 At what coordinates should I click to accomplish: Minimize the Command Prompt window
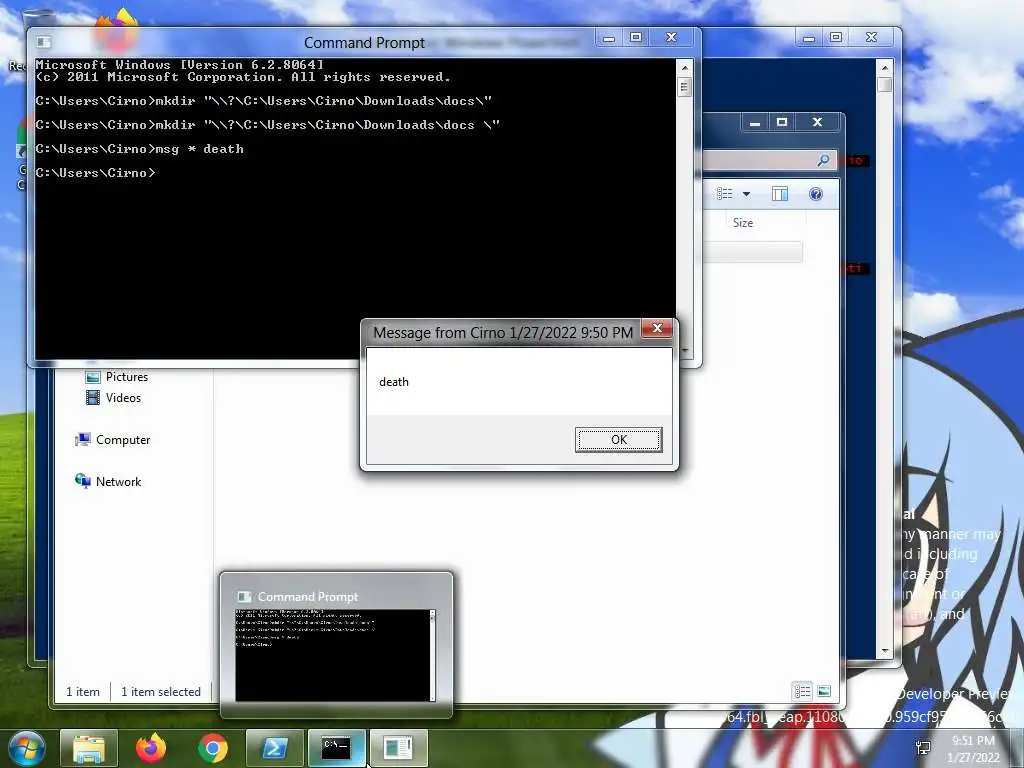609,38
